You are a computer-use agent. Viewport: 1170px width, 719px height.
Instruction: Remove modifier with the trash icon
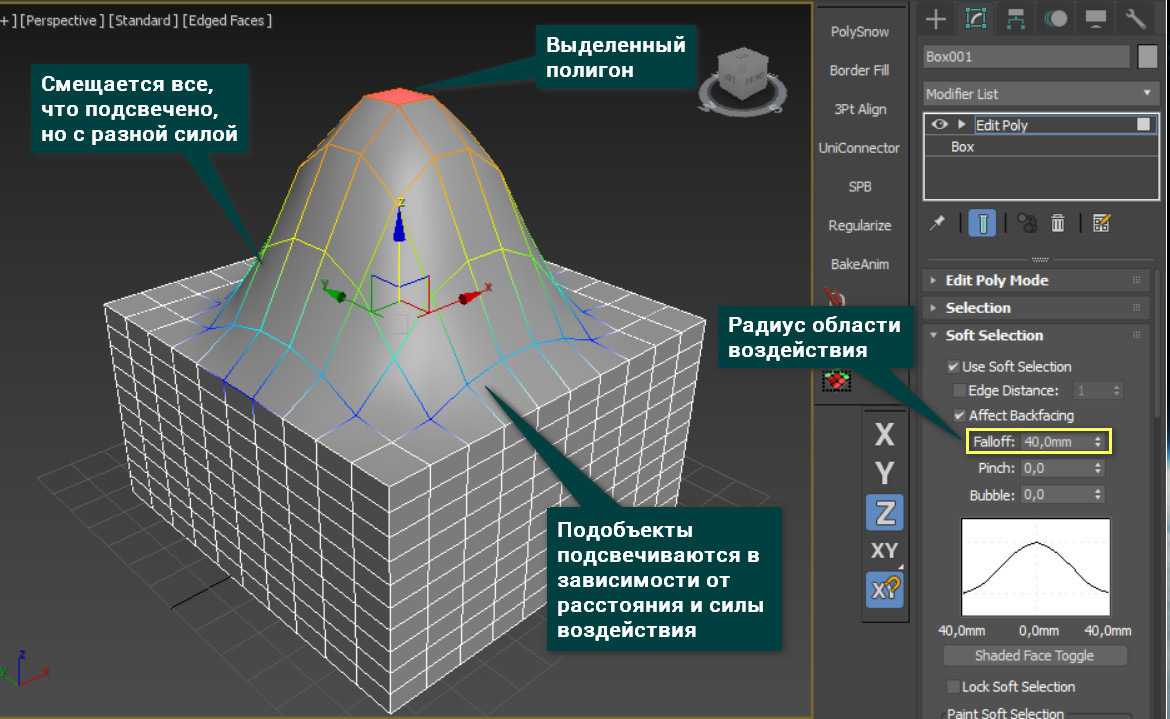(x=1057, y=223)
